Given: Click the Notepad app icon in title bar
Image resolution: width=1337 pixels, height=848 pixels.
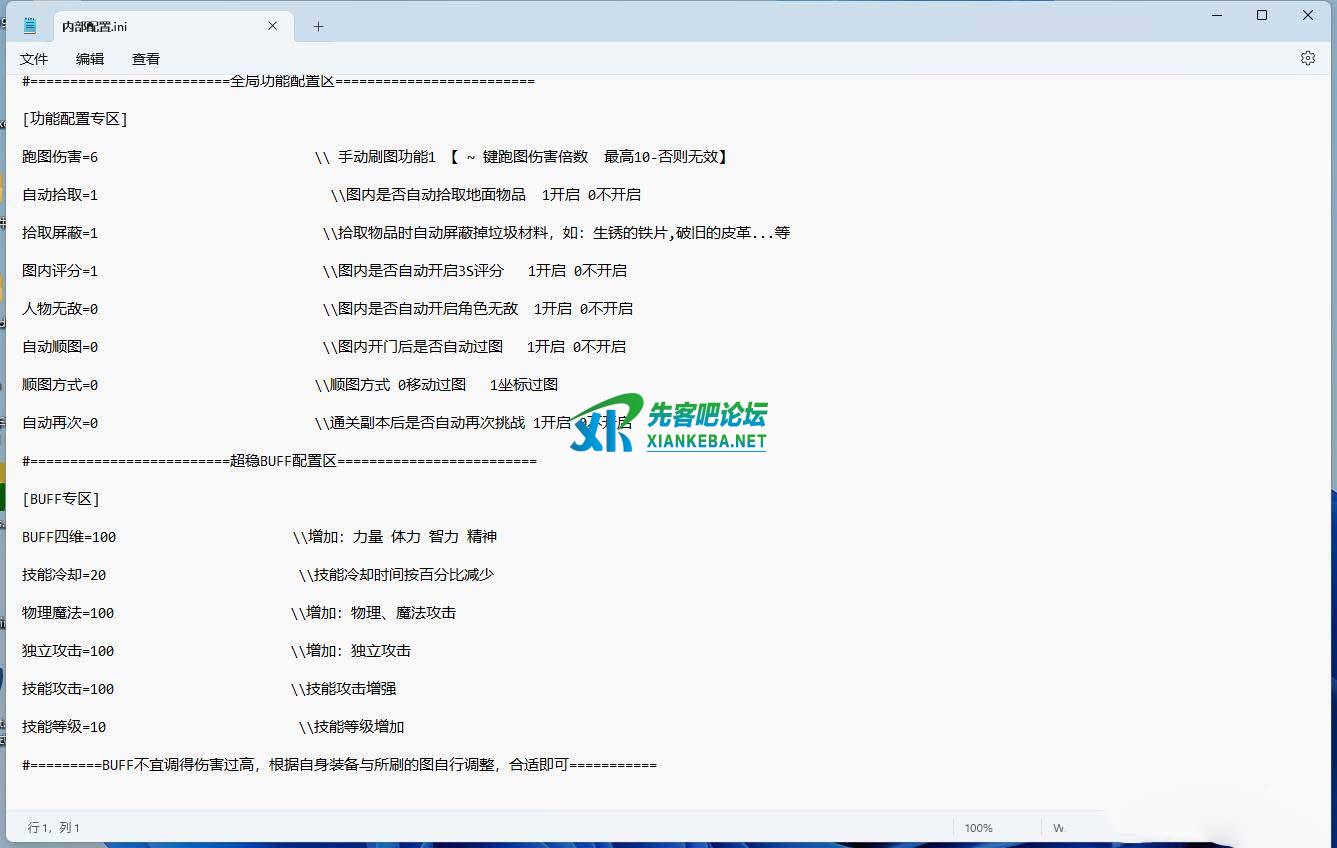Looking at the screenshot, I should click(x=30, y=26).
